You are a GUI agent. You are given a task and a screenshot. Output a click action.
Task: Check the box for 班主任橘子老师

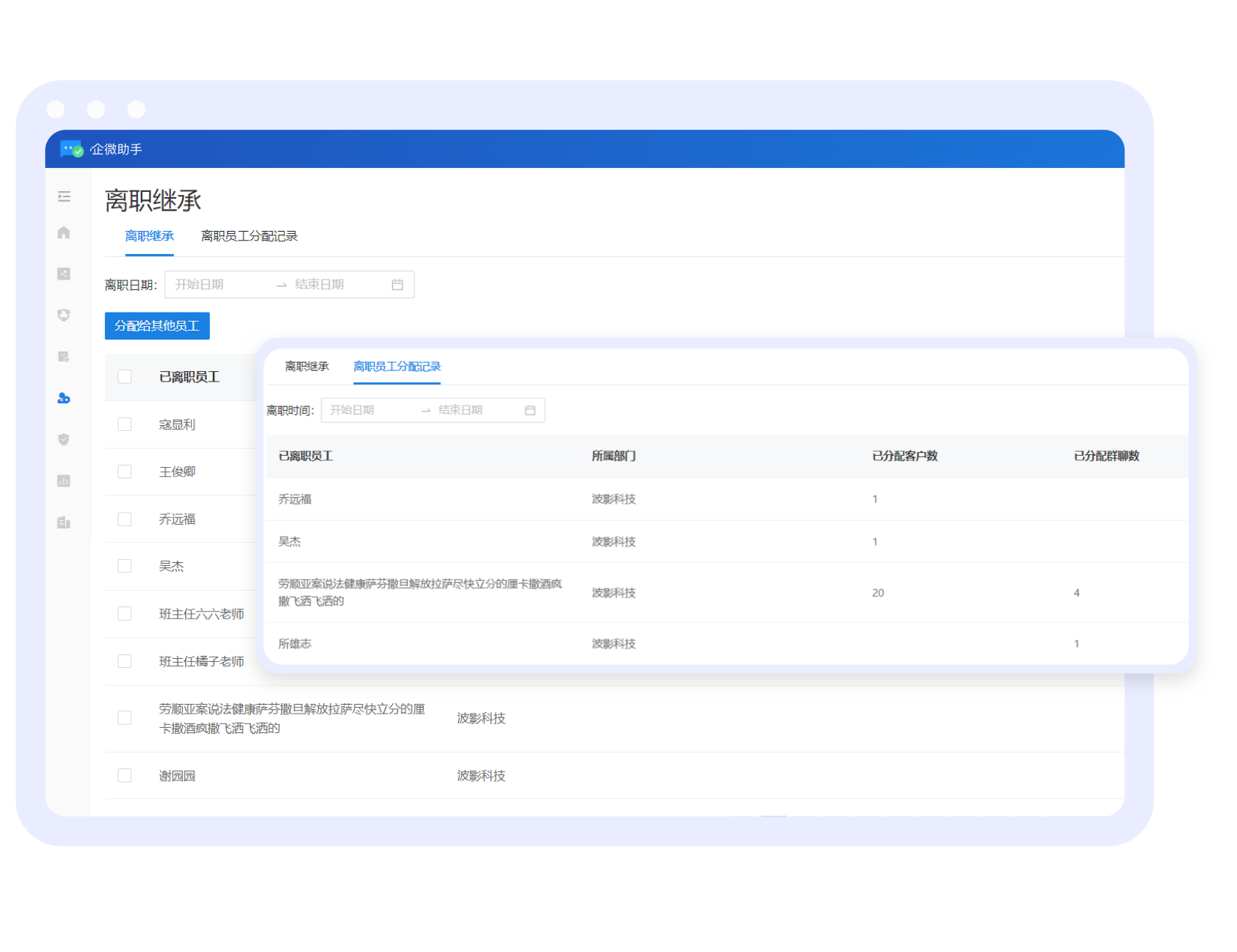[124, 661]
